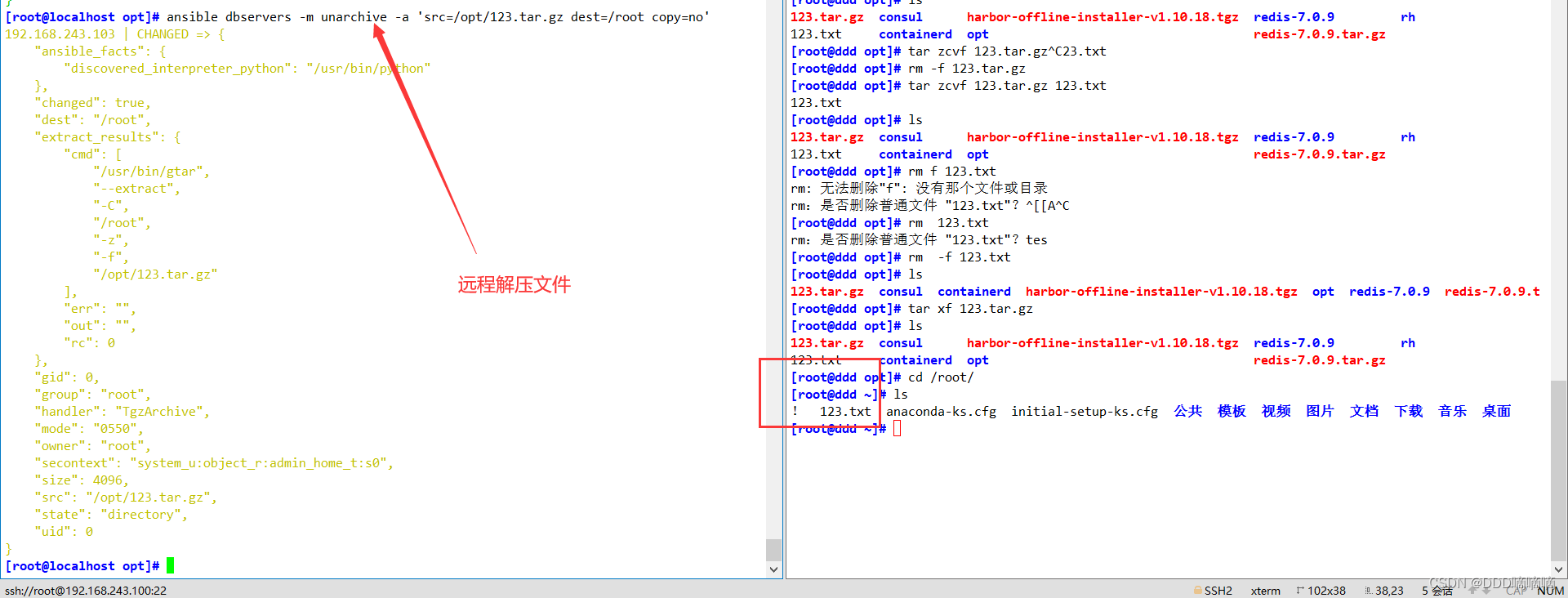The width and height of the screenshot is (1568, 598).
Task: Click the red cursor at right pane prompt
Action: pos(898,428)
